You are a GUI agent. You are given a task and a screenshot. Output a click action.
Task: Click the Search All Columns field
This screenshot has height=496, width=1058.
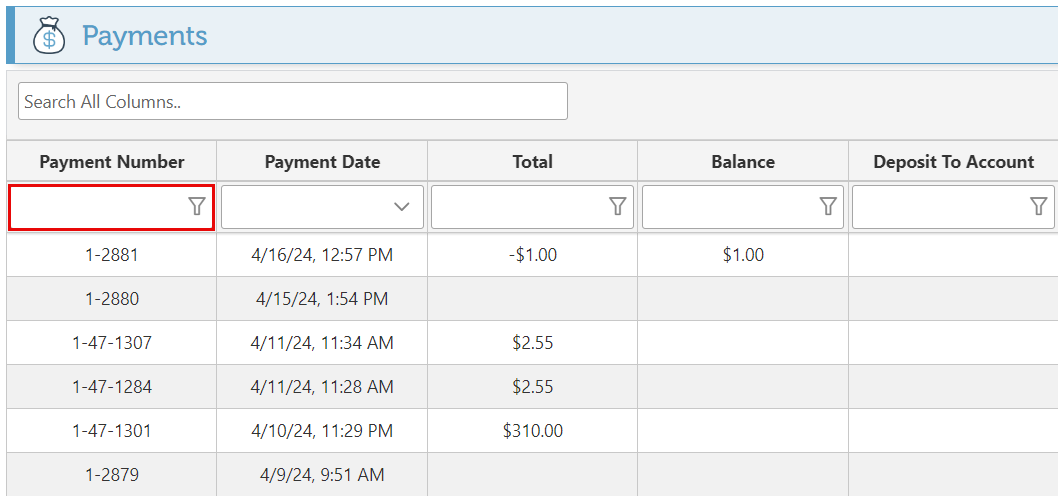coord(292,101)
